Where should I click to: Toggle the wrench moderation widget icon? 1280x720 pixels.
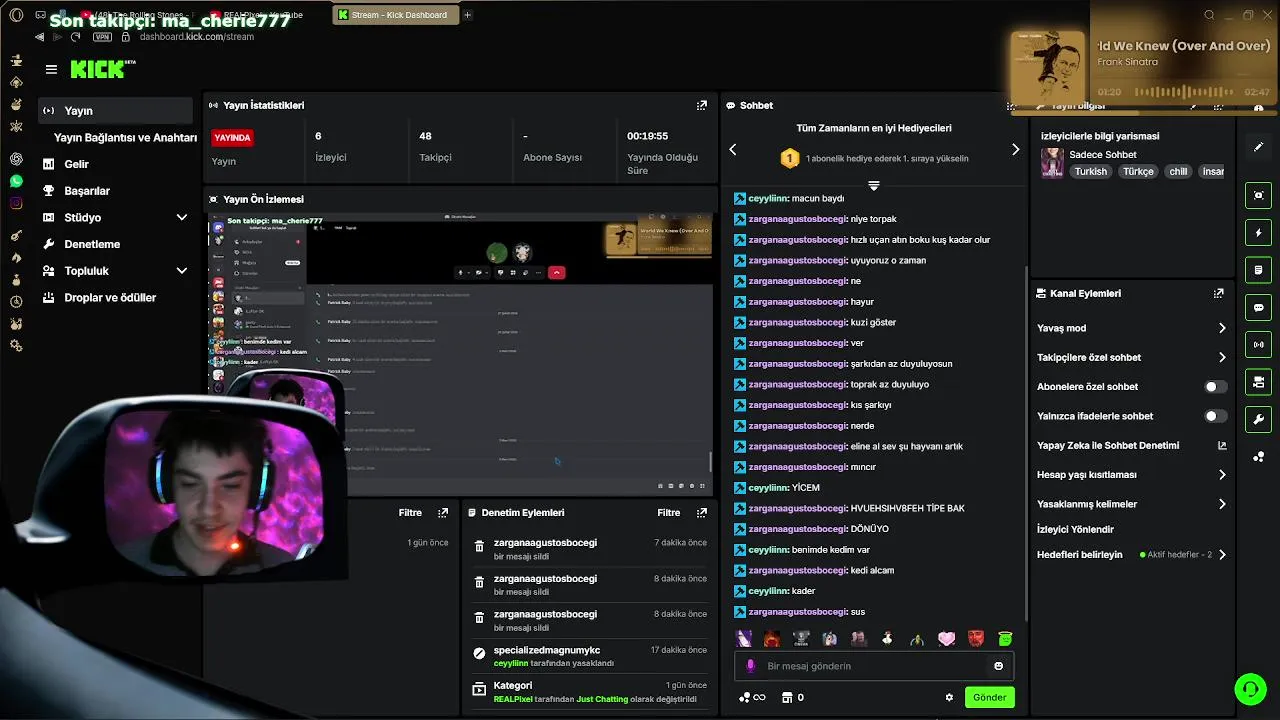click(x=1259, y=419)
